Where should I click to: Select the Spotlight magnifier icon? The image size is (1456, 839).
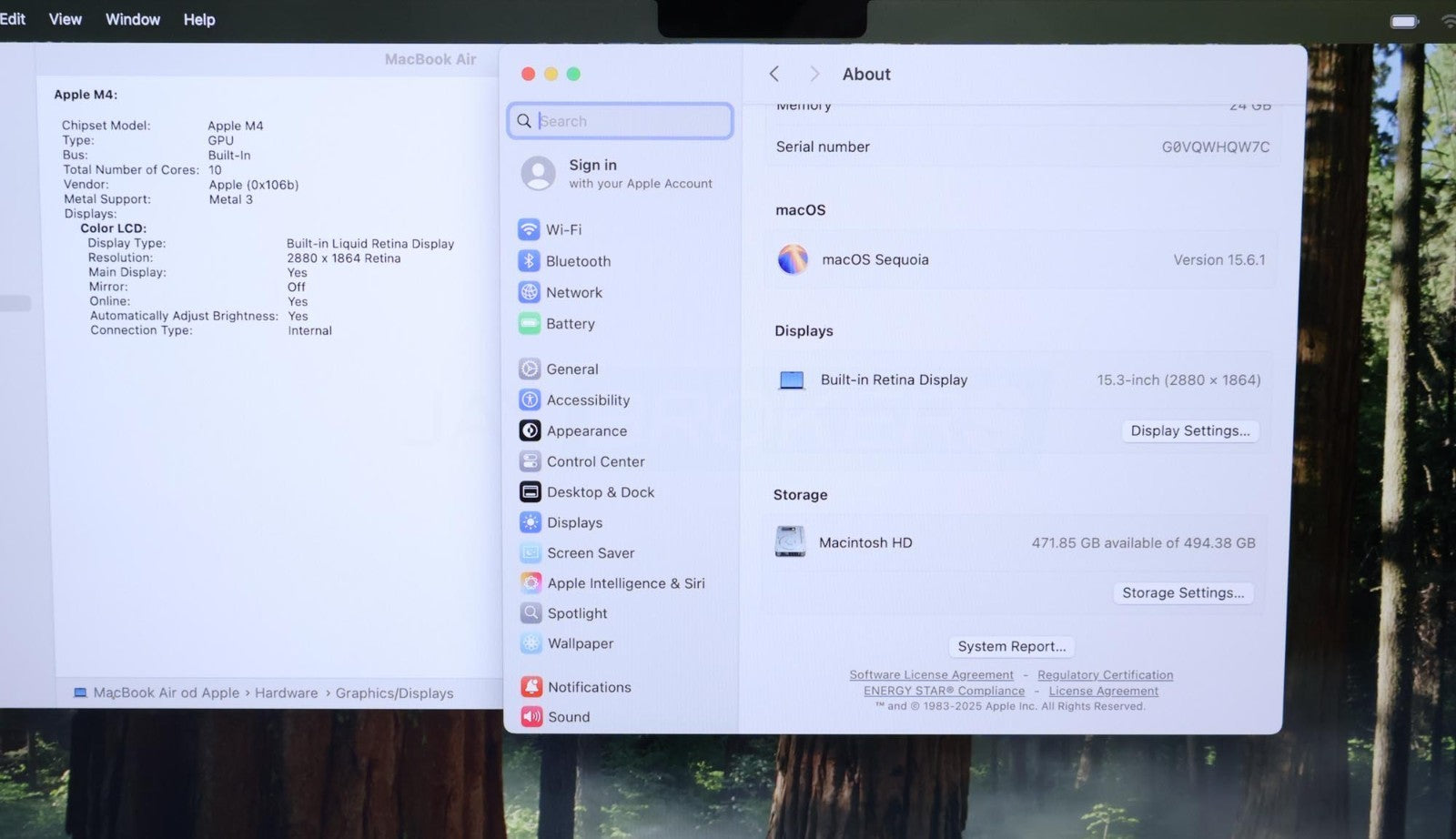coord(531,613)
